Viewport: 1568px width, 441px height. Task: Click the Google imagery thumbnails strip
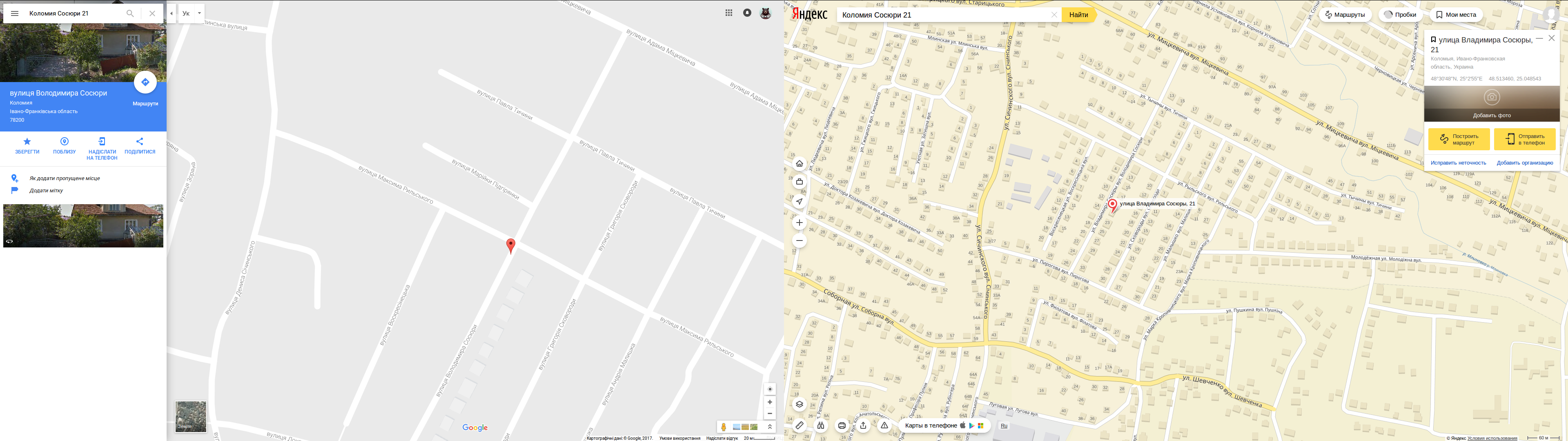tap(745, 427)
